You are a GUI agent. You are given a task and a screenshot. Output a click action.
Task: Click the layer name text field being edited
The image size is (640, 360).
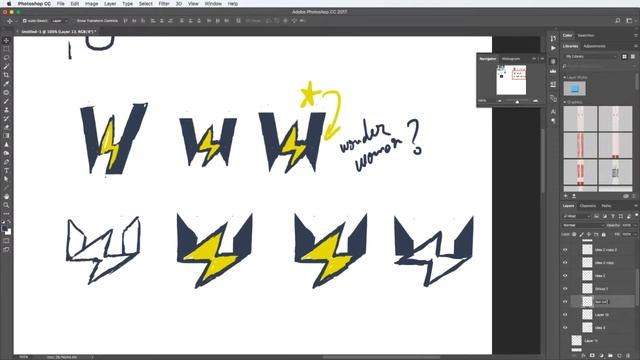pyautogui.click(x=601, y=302)
